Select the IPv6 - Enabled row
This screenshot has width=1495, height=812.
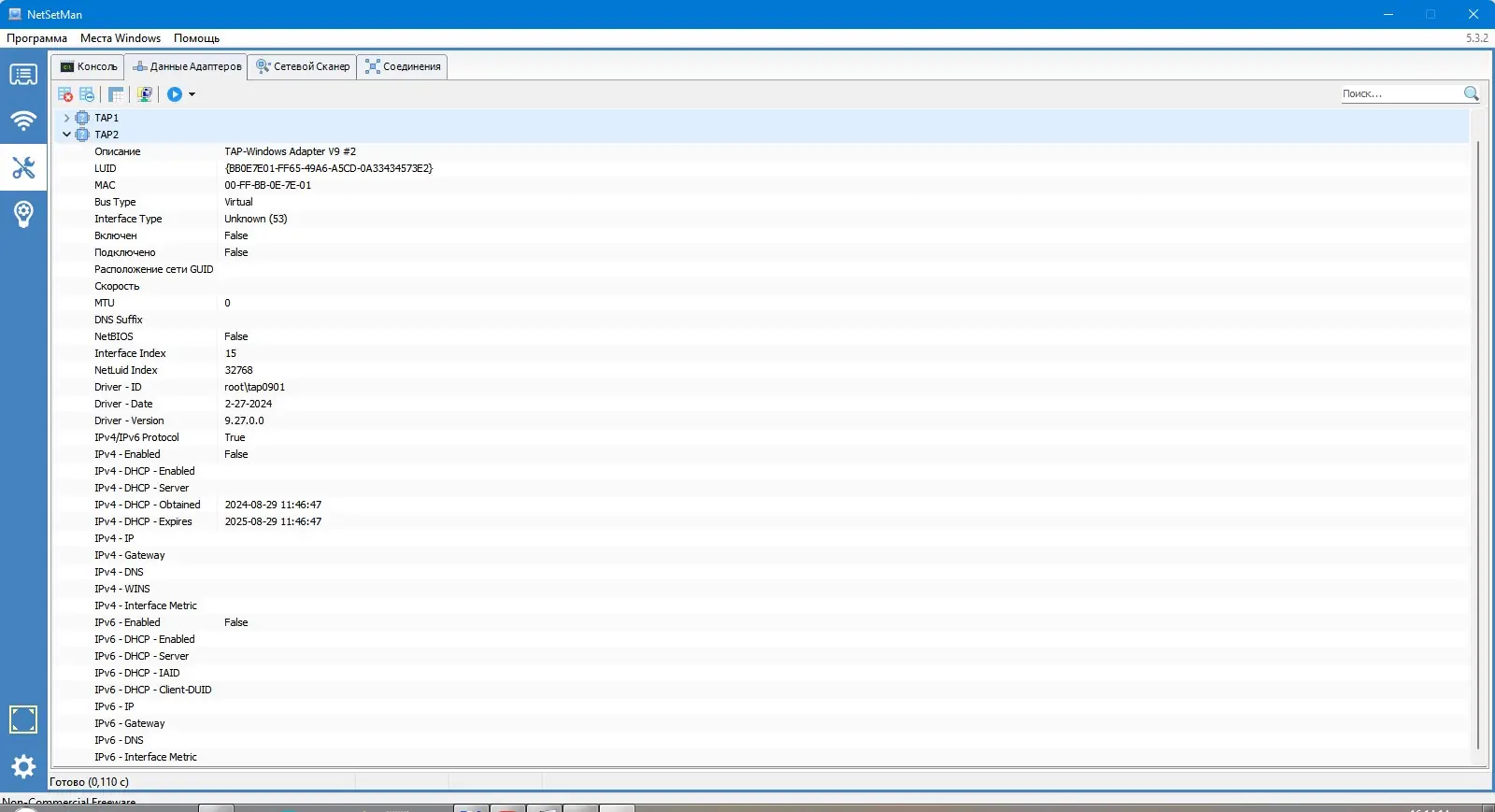[x=762, y=622]
